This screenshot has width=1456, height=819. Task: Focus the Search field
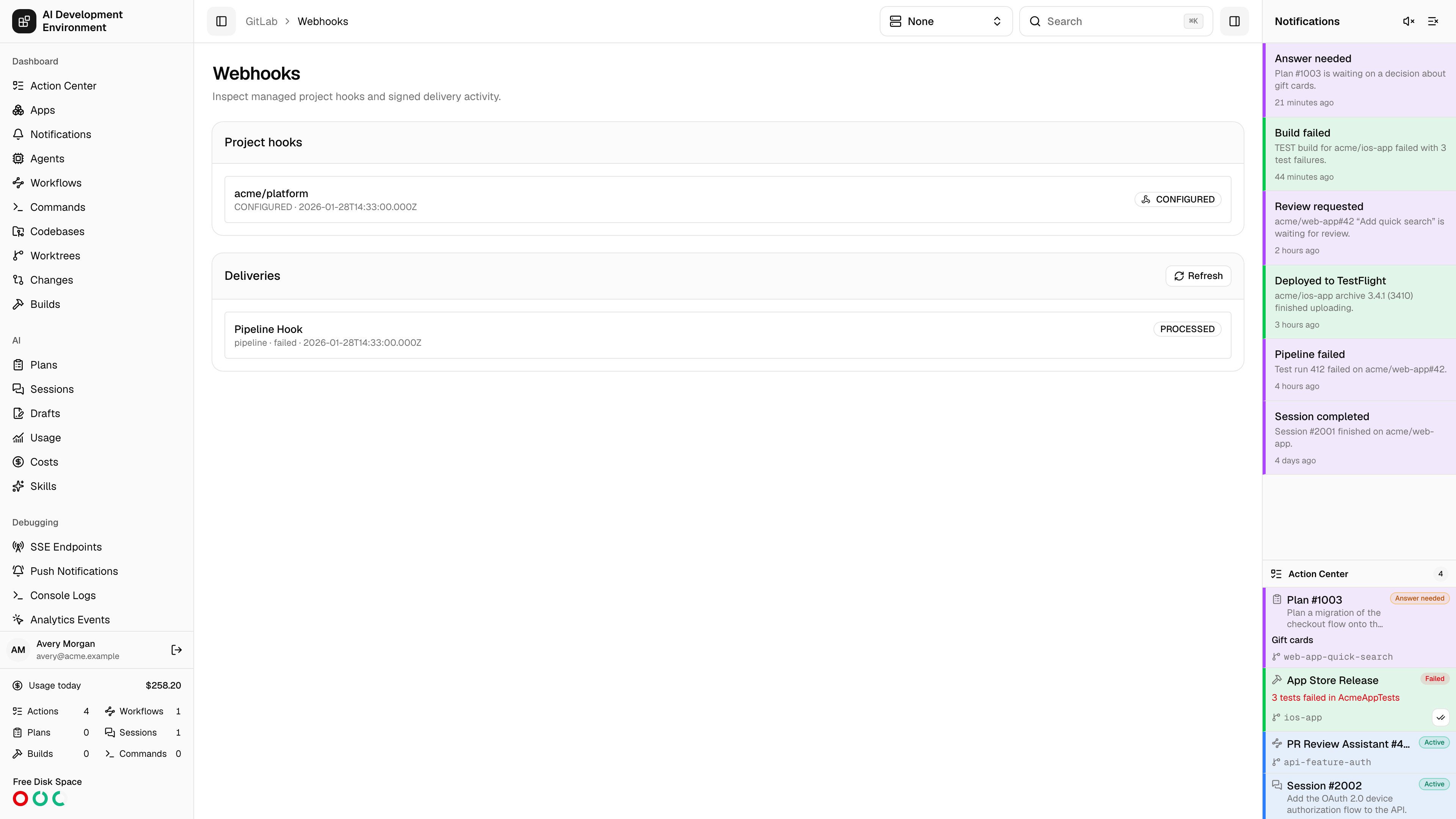pos(1116,22)
